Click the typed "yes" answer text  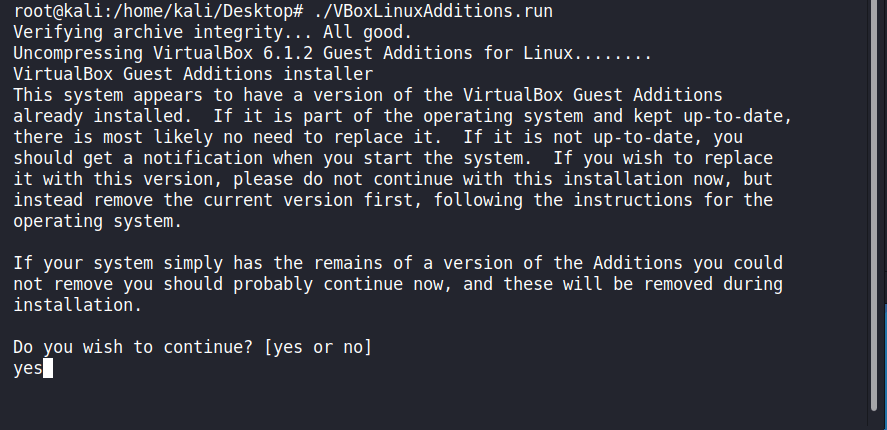pyautogui.click(x=27, y=369)
